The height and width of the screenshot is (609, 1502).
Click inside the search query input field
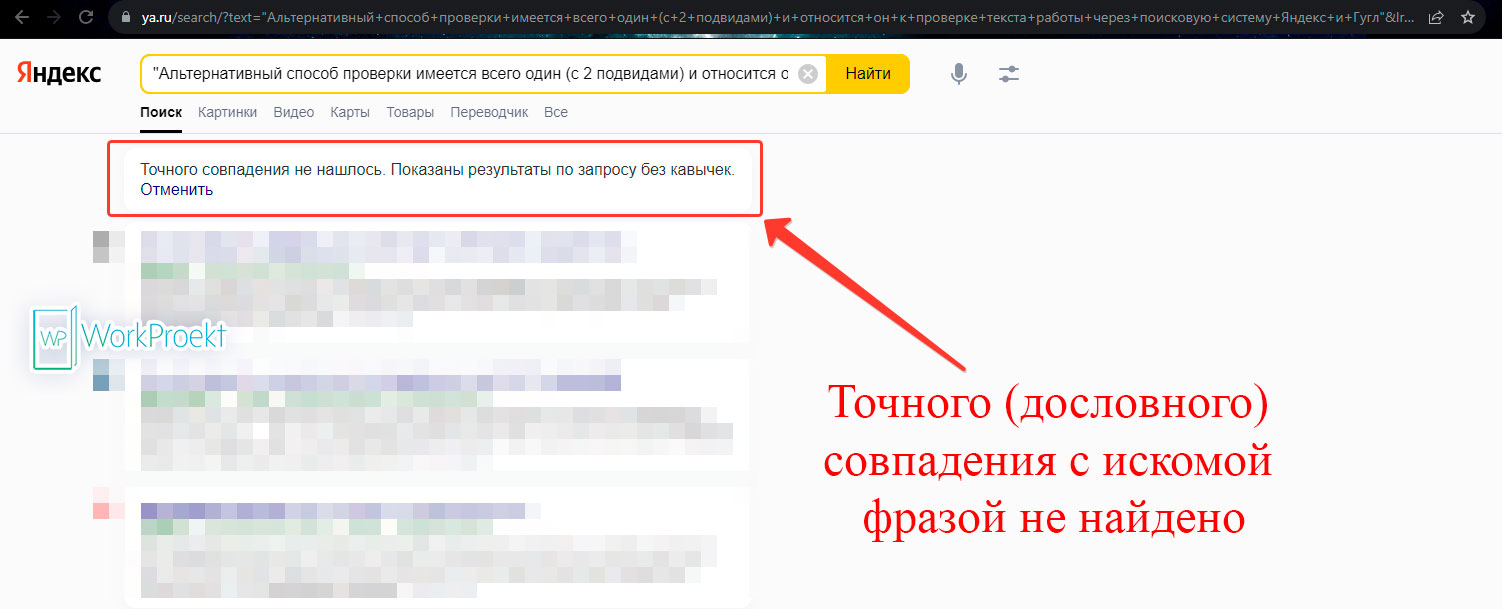click(x=450, y=73)
